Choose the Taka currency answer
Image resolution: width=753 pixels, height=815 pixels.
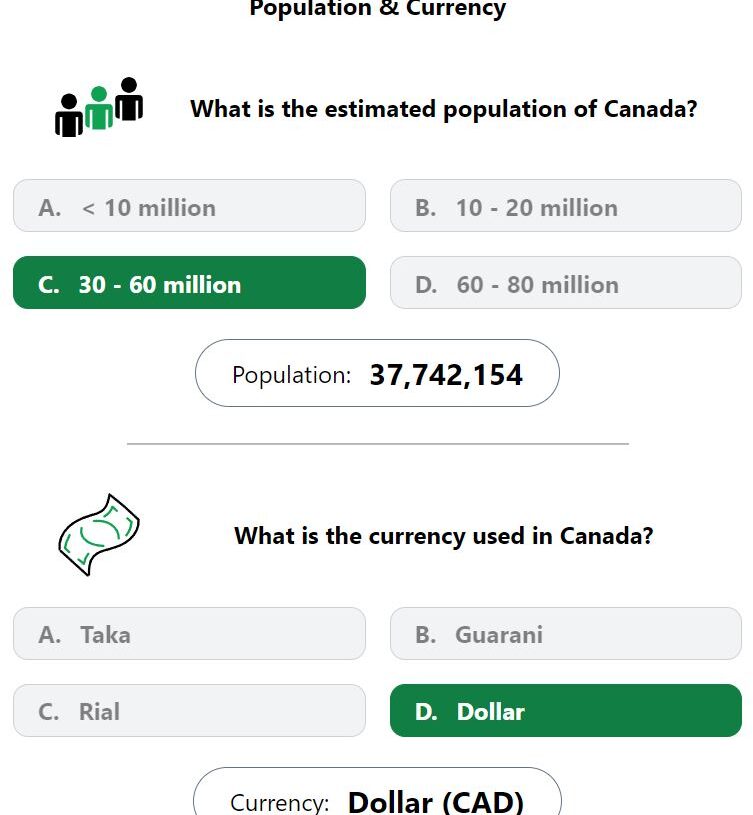click(189, 634)
